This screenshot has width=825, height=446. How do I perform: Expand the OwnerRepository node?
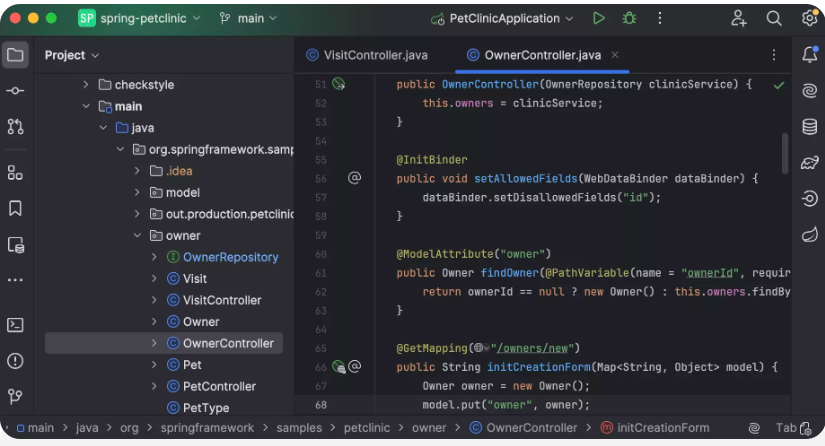pyautogui.click(x=154, y=257)
